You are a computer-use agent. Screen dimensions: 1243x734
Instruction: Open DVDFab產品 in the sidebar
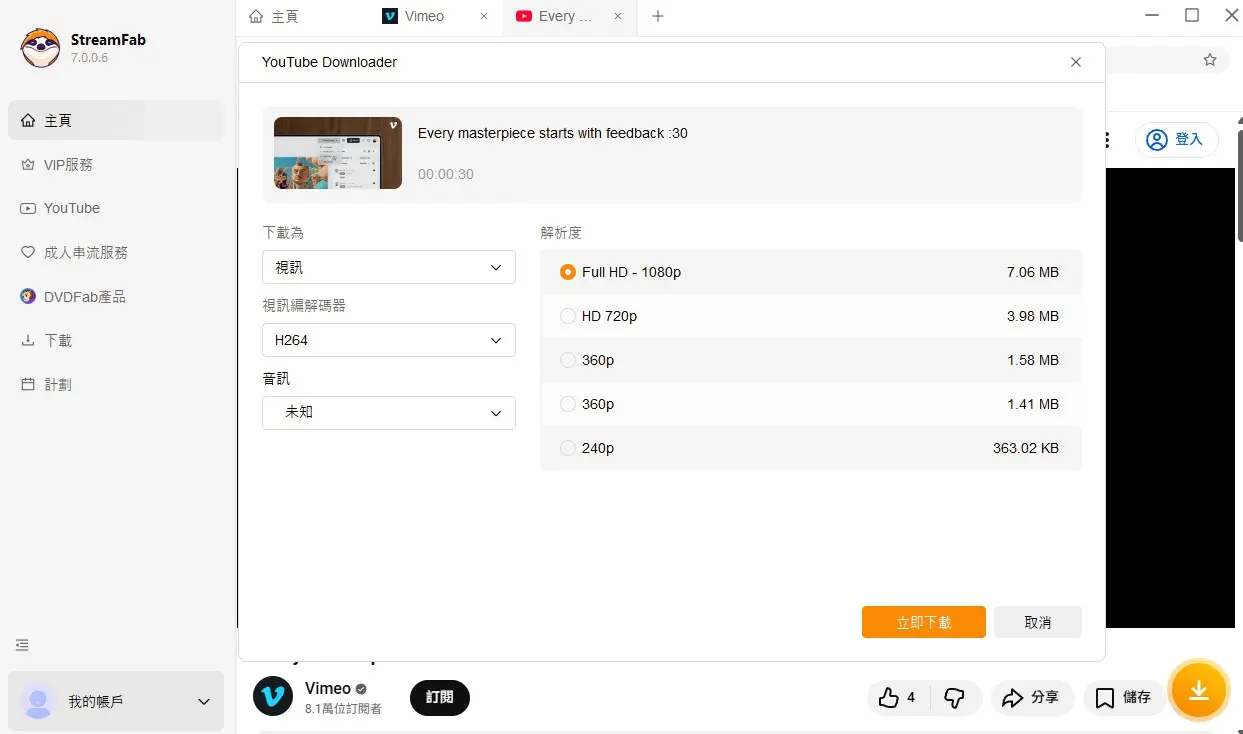tap(116, 296)
